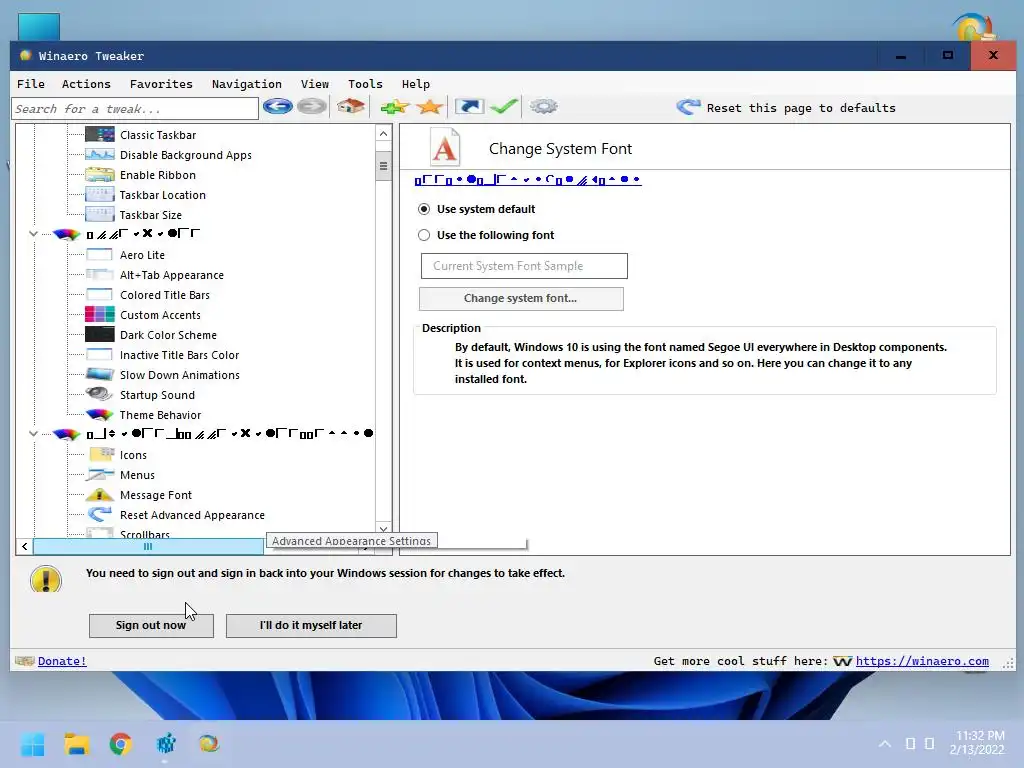Click the Theme Behavior icon
The width and height of the screenshot is (1024, 768).
(x=100, y=415)
